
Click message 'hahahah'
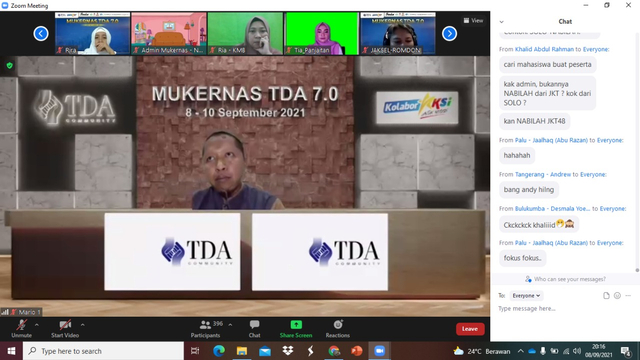517,156
